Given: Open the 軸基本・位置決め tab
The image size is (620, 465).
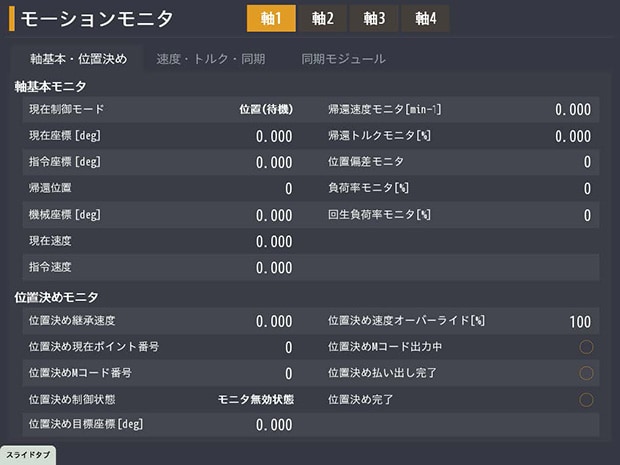Looking at the screenshot, I should pos(79,59).
